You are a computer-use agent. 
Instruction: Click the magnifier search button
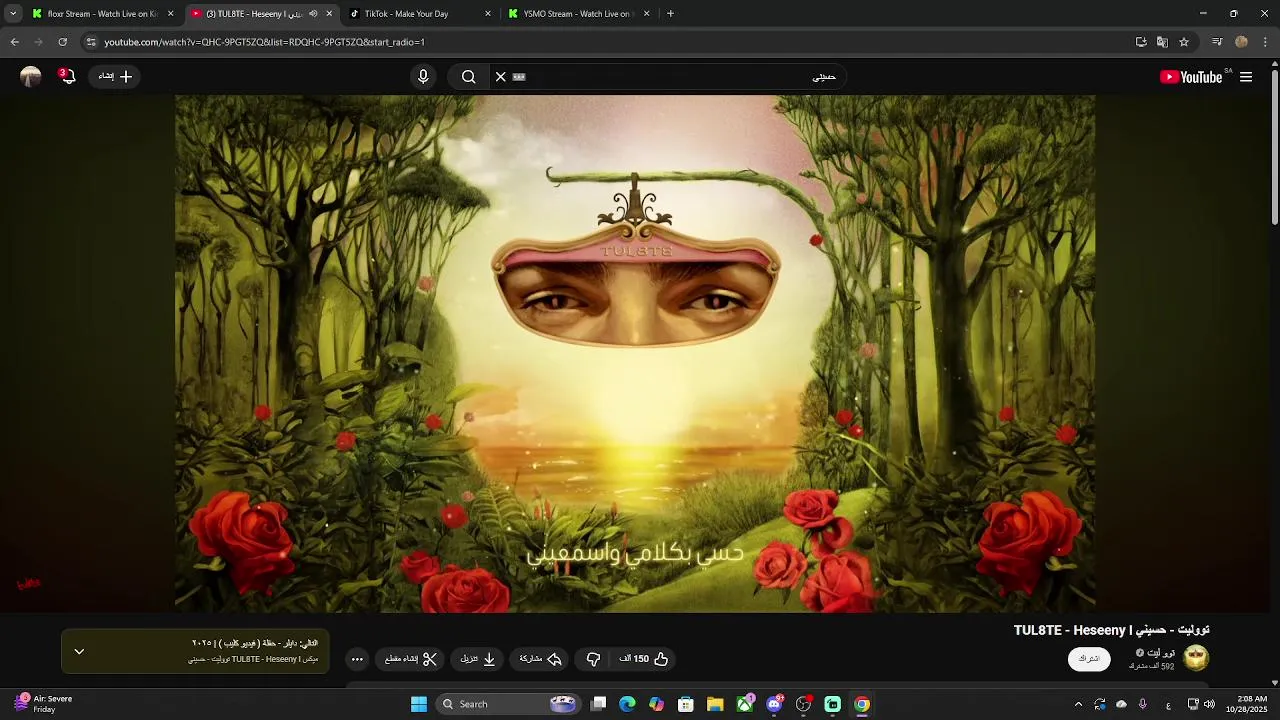click(468, 77)
